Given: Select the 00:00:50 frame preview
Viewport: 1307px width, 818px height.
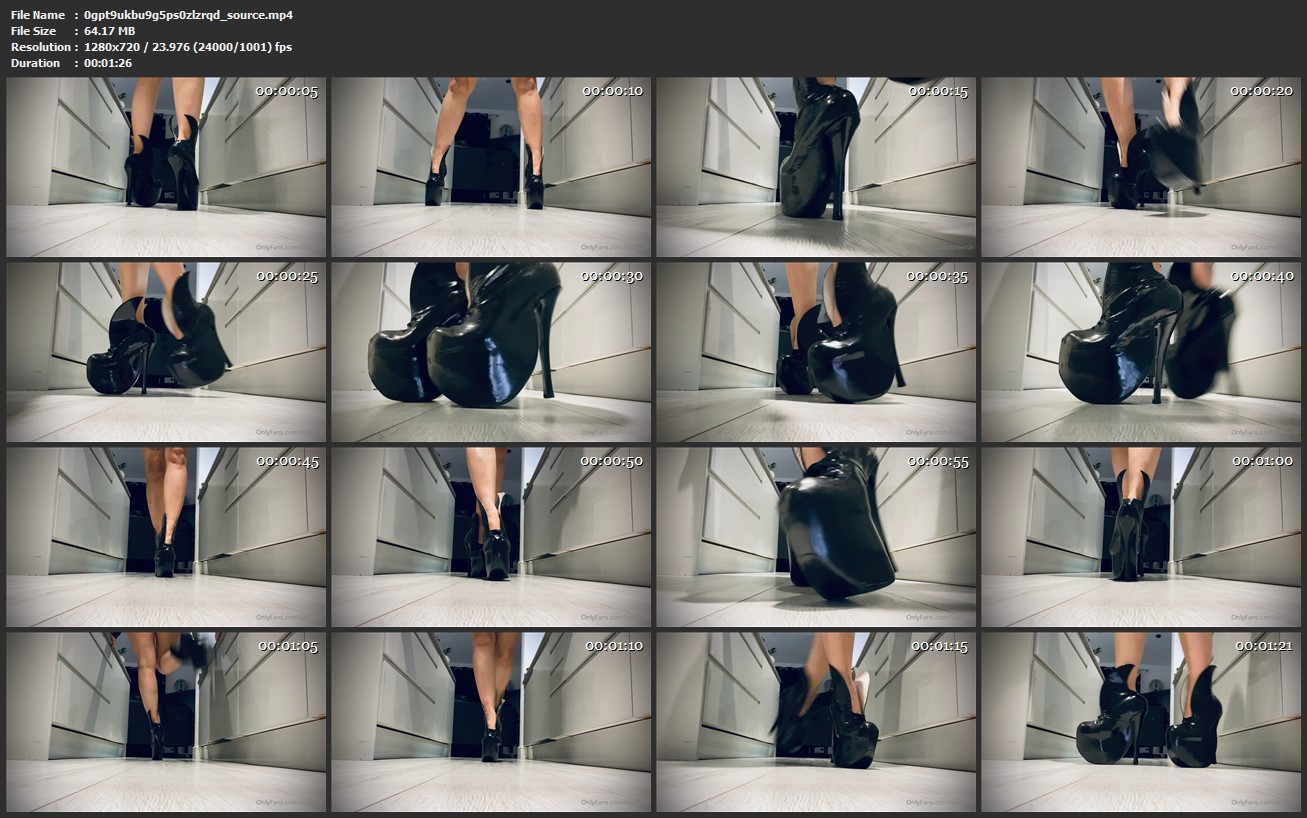Looking at the screenshot, I should pyautogui.click(x=491, y=537).
